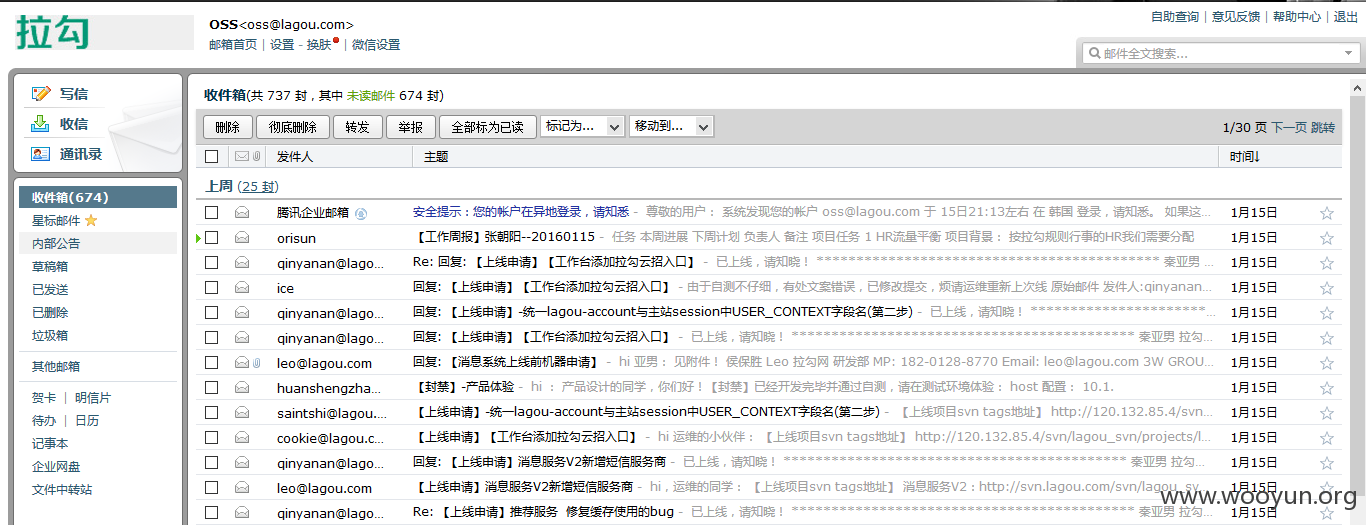Star the email from ice
The width and height of the screenshot is (1366, 525).
(x=1327, y=288)
